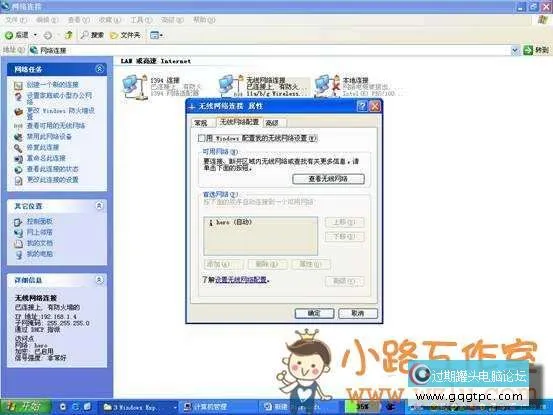553x415 pixels.
Task: Select the hero (自动) preferred network entry
Action: (x=231, y=222)
